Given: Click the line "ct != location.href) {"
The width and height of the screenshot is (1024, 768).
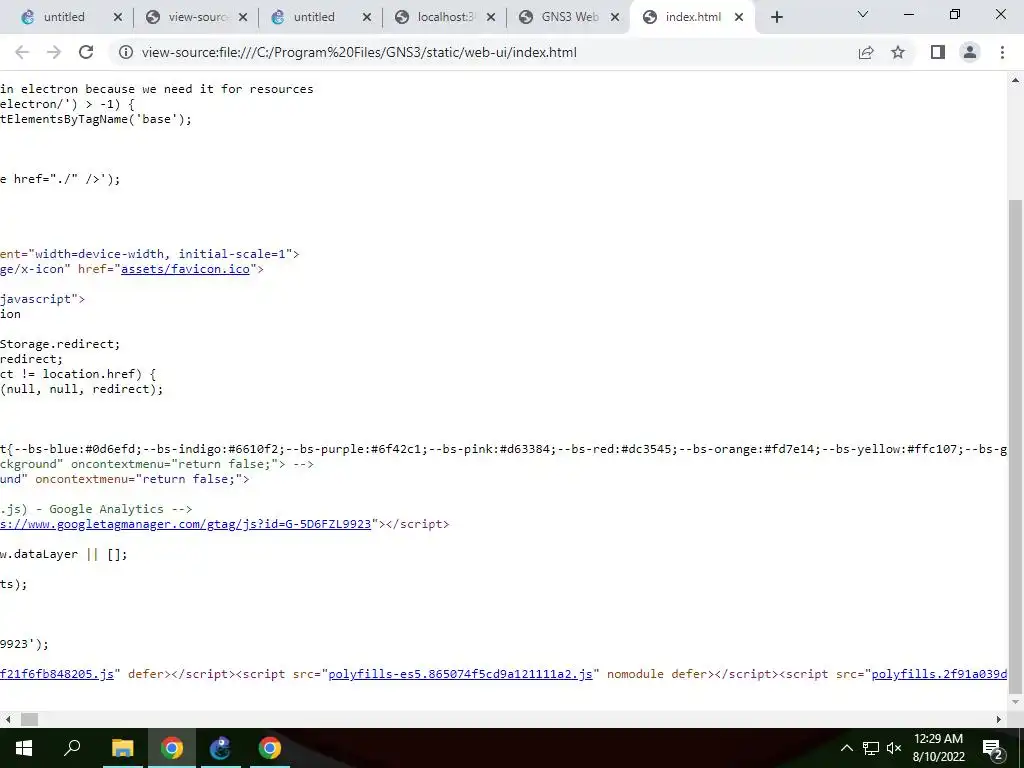Looking at the screenshot, I should (78, 374).
